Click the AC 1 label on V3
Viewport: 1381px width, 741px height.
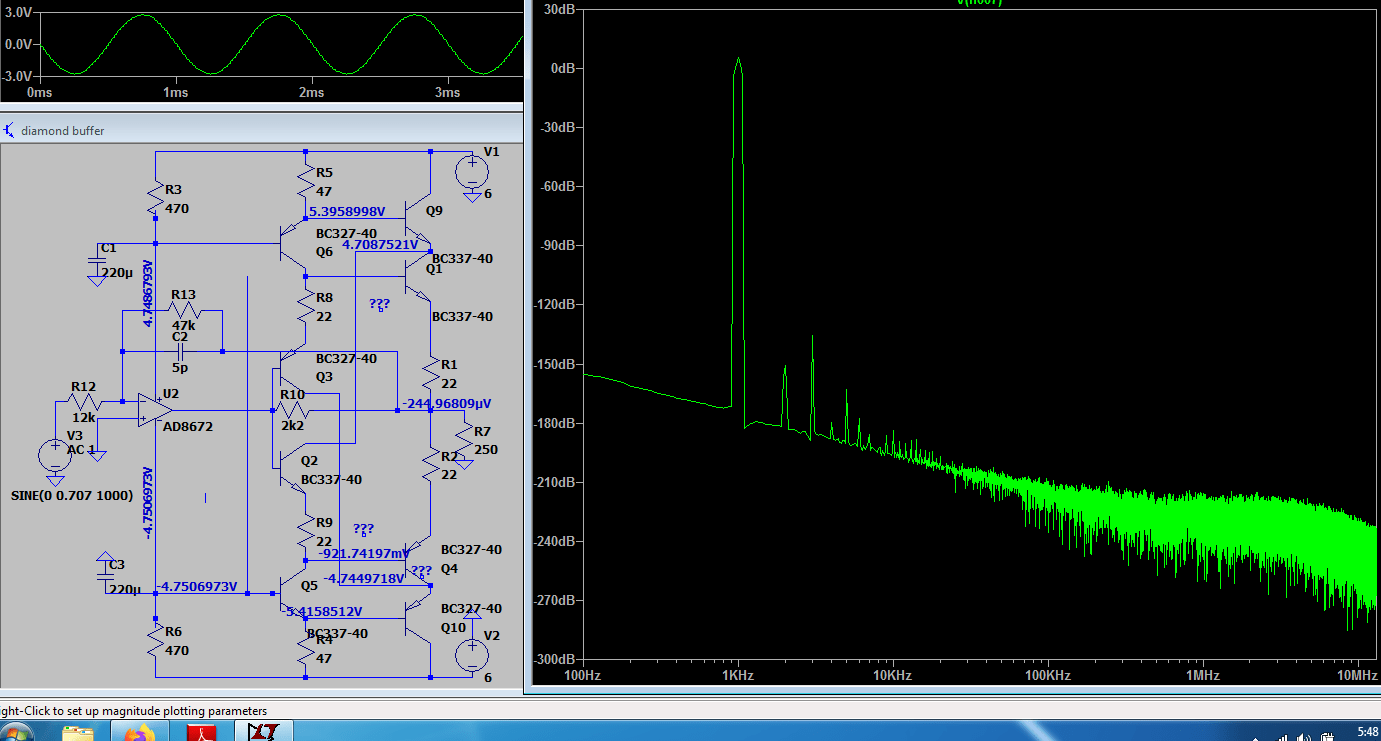(x=81, y=449)
